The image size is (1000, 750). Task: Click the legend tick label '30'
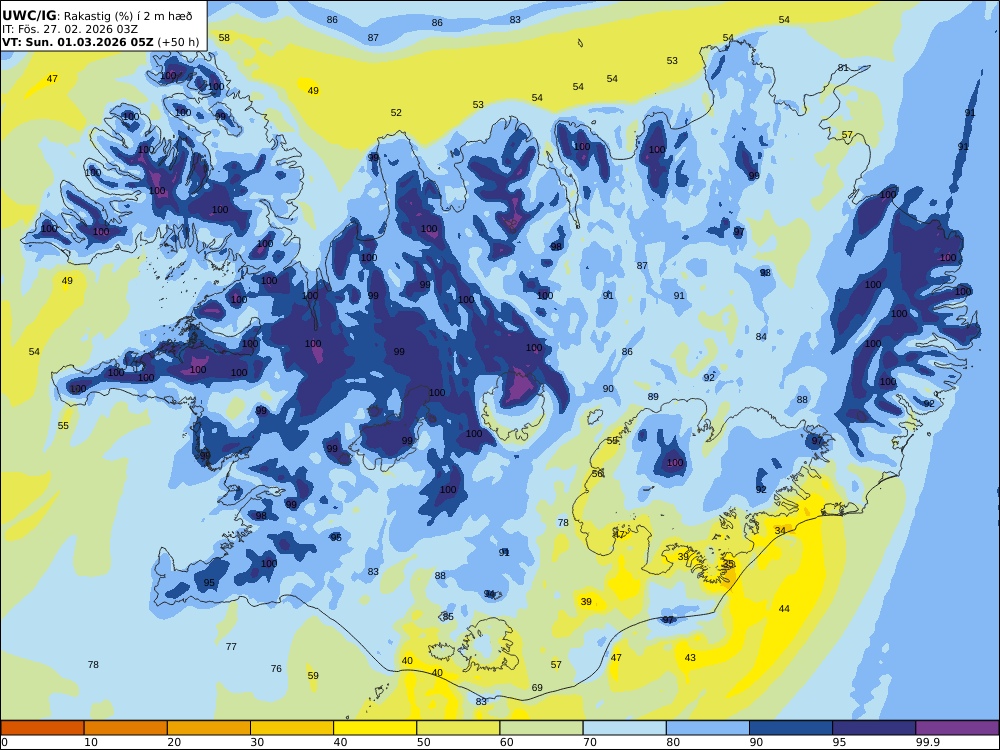coord(257,742)
